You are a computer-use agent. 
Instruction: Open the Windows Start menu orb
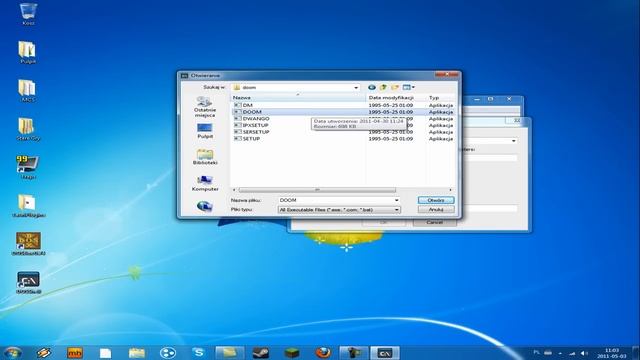pos(13,353)
